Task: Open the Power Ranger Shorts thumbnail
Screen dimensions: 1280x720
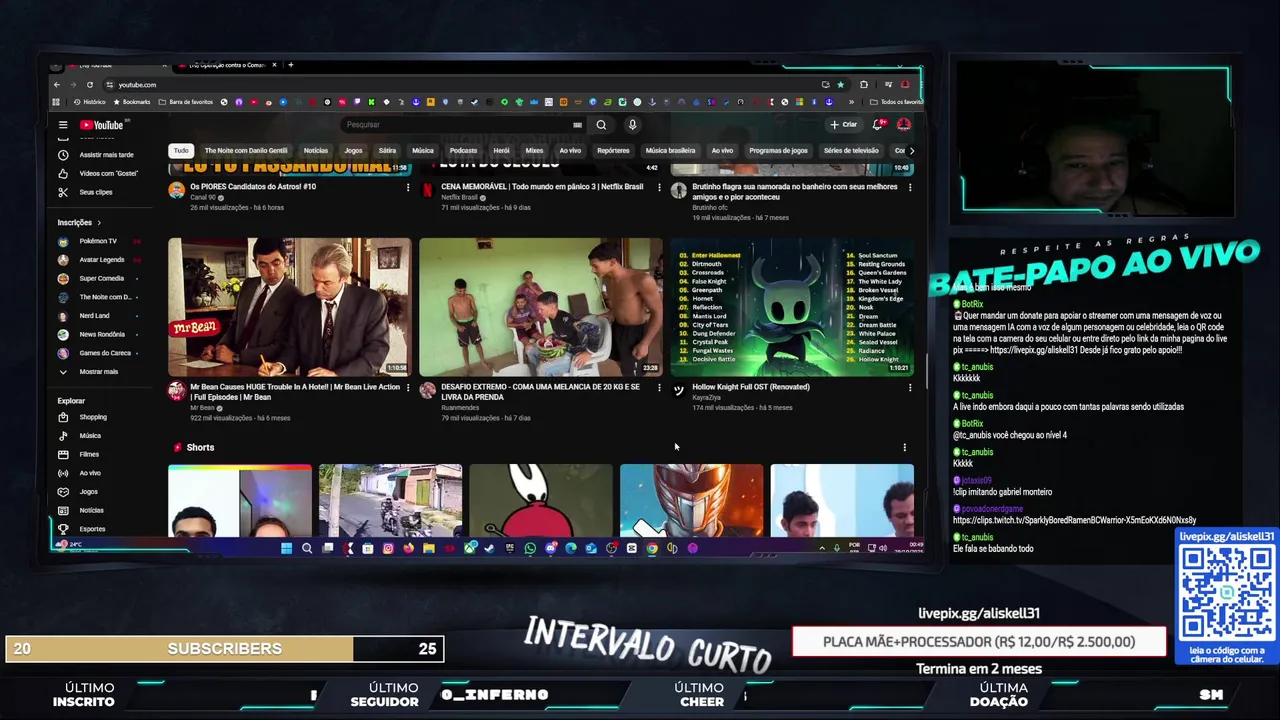Action: pos(691,500)
